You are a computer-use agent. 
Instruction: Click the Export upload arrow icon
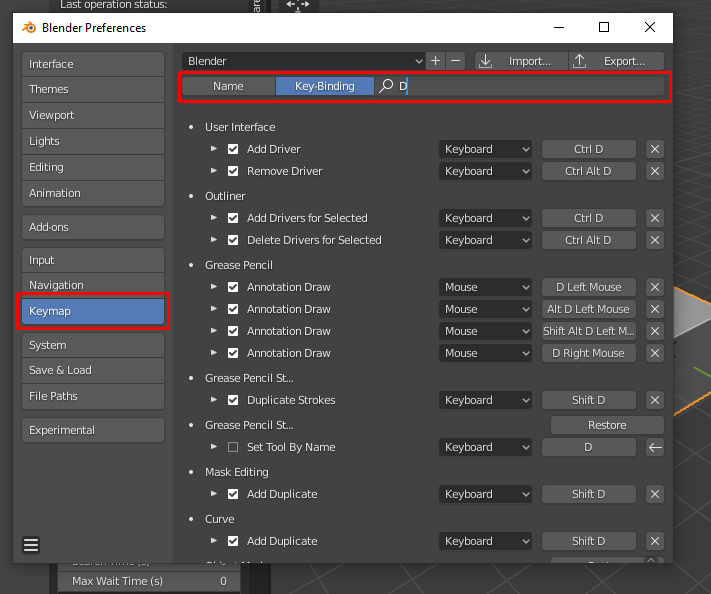(580, 61)
